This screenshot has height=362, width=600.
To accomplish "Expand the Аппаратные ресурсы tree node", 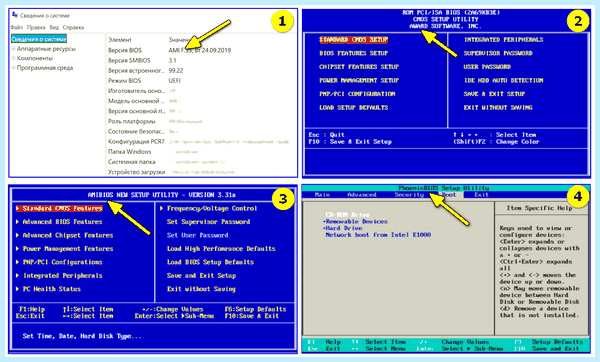I will pos(13,49).
